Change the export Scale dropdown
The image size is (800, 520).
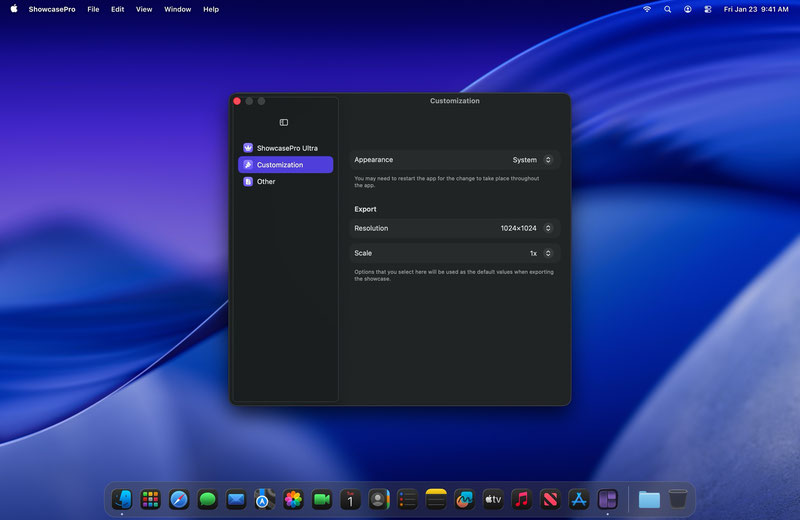(540, 253)
